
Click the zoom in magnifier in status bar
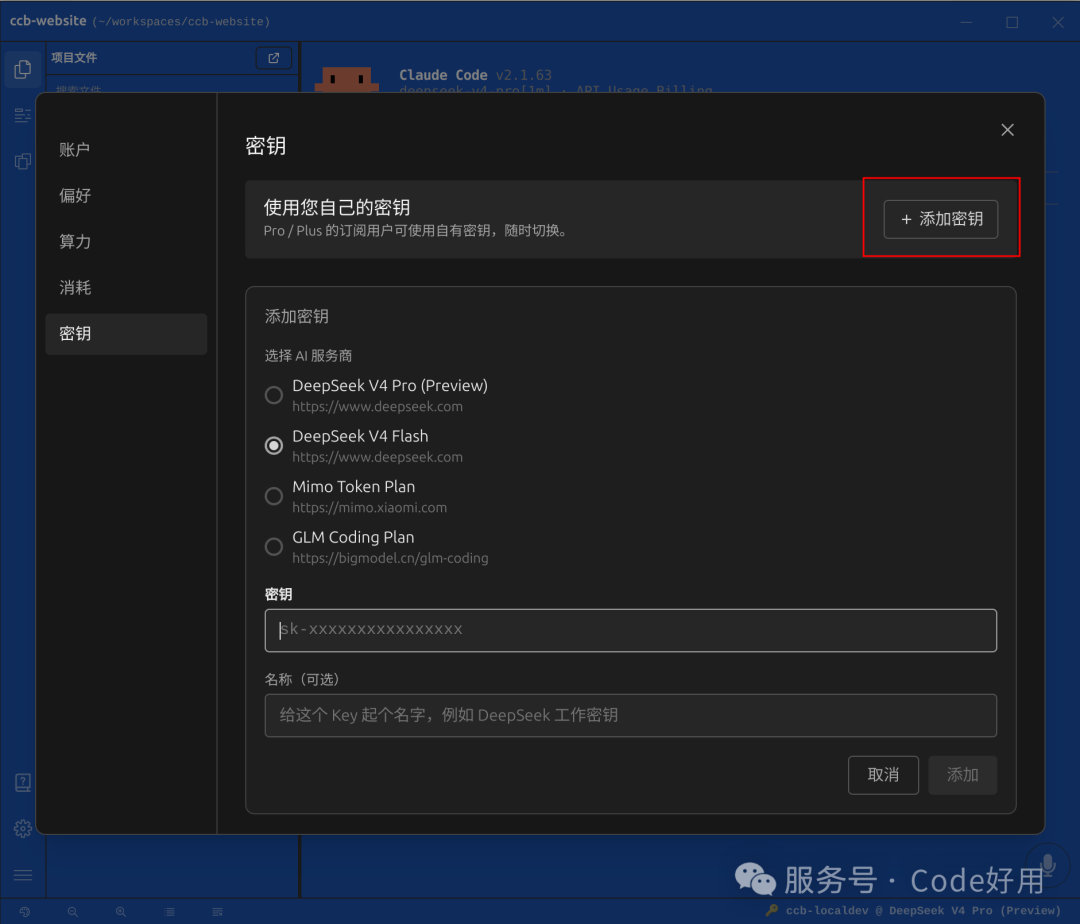pos(121,912)
